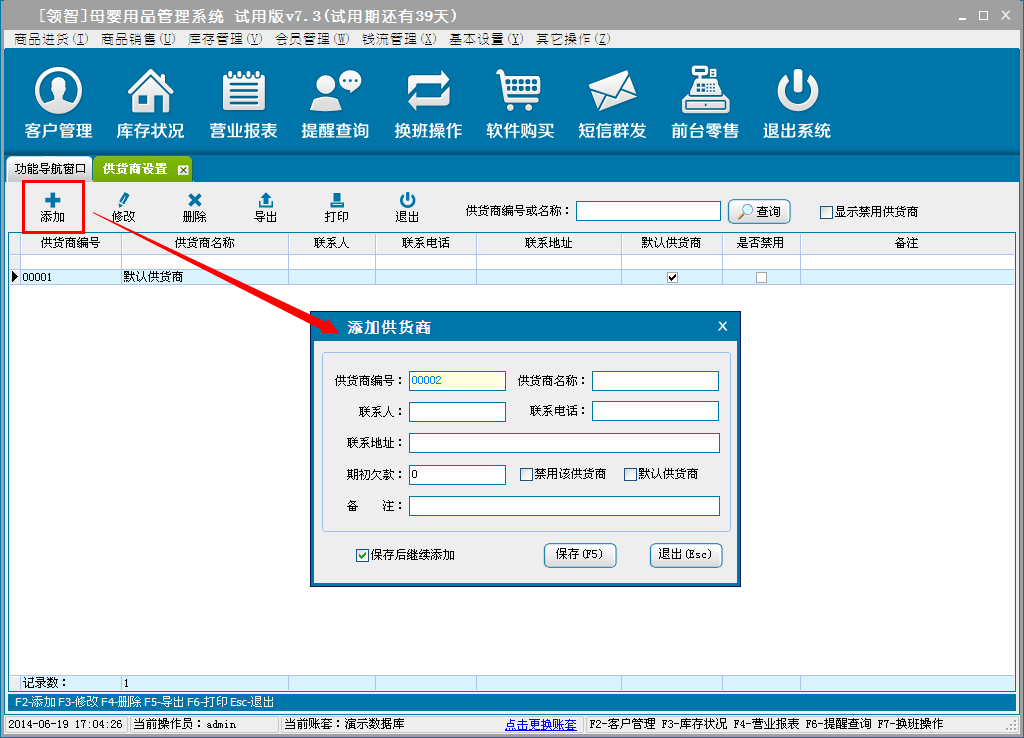Enable 显示禁用供货商 checkbox
1024x738 pixels.
pos(826,212)
